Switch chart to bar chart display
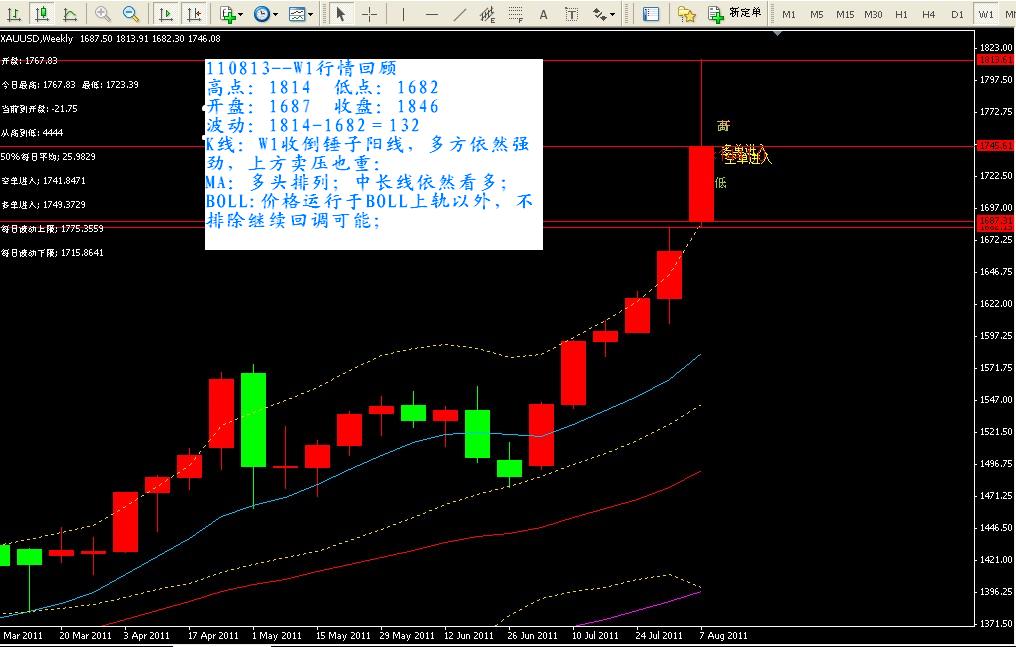Viewport: 1016px width, 647px height. tap(13, 14)
